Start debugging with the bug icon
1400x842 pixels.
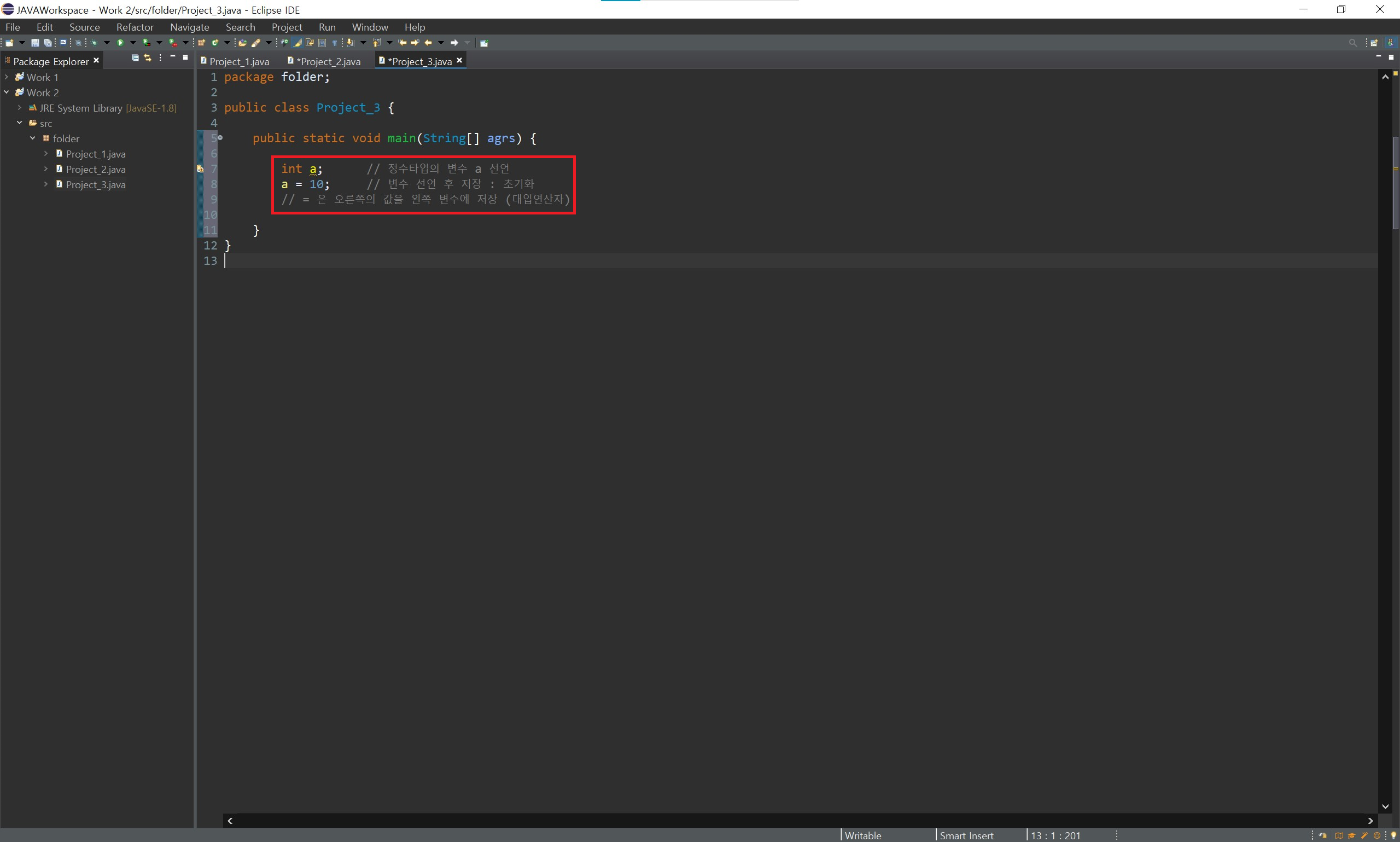pyautogui.click(x=94, y=43)
